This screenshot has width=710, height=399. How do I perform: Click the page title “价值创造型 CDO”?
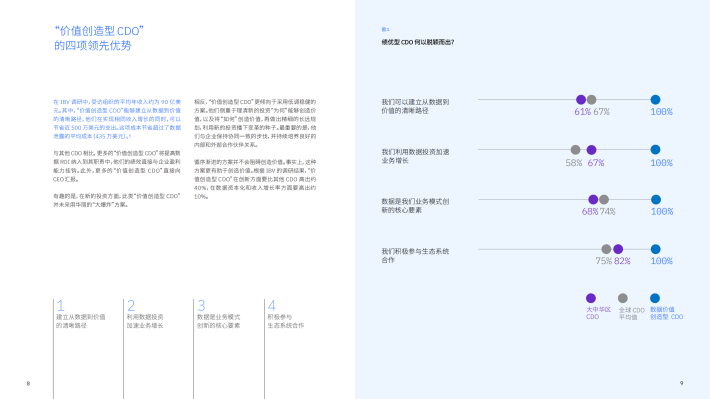99,31
